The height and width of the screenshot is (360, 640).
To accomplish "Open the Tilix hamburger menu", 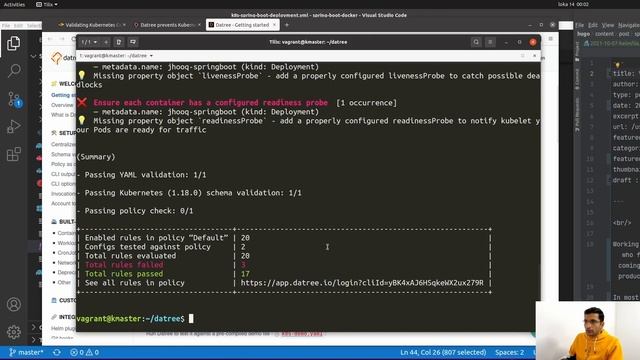I will (490, 42).
